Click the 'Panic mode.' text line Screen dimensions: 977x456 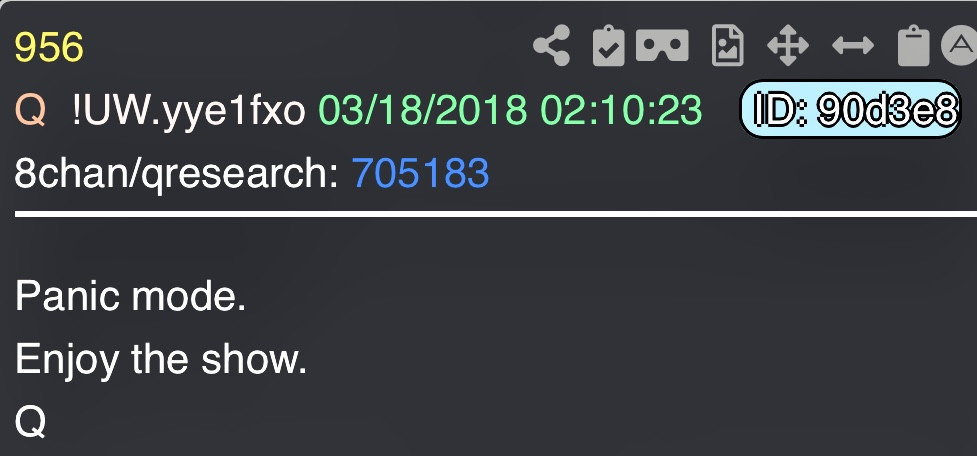pos(130,296)
